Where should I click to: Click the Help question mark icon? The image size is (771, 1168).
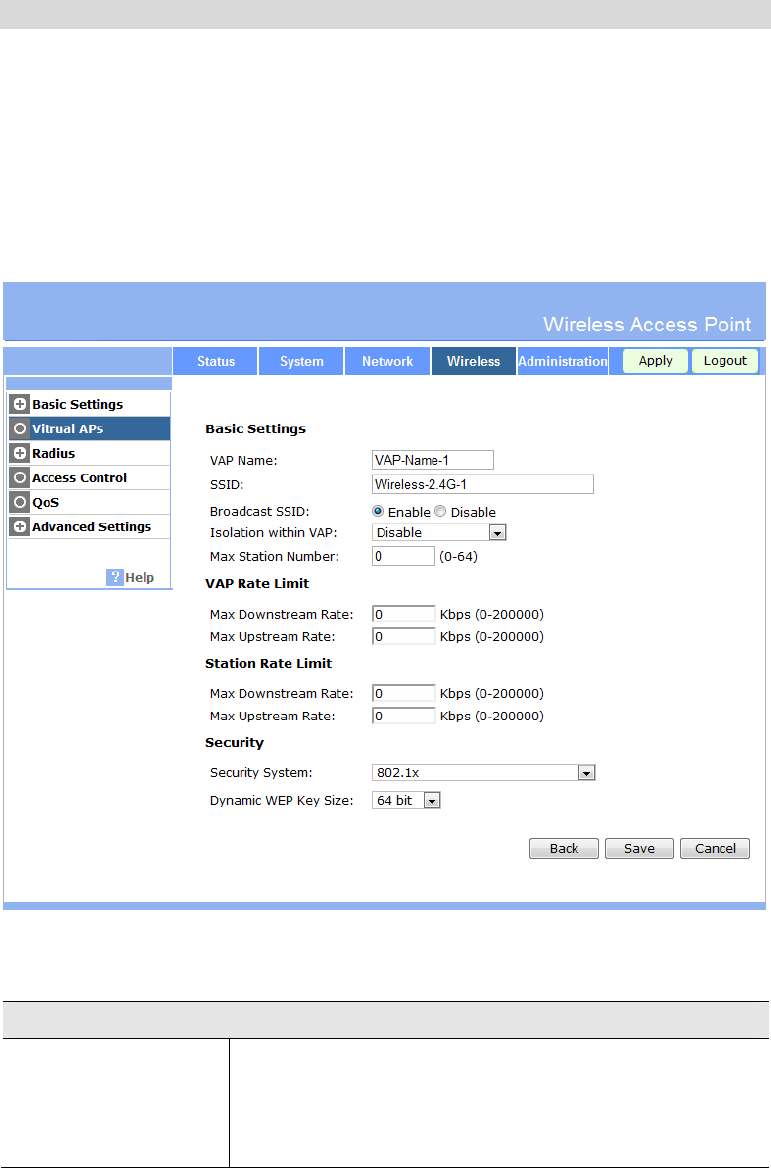click(x=114, y=577)
